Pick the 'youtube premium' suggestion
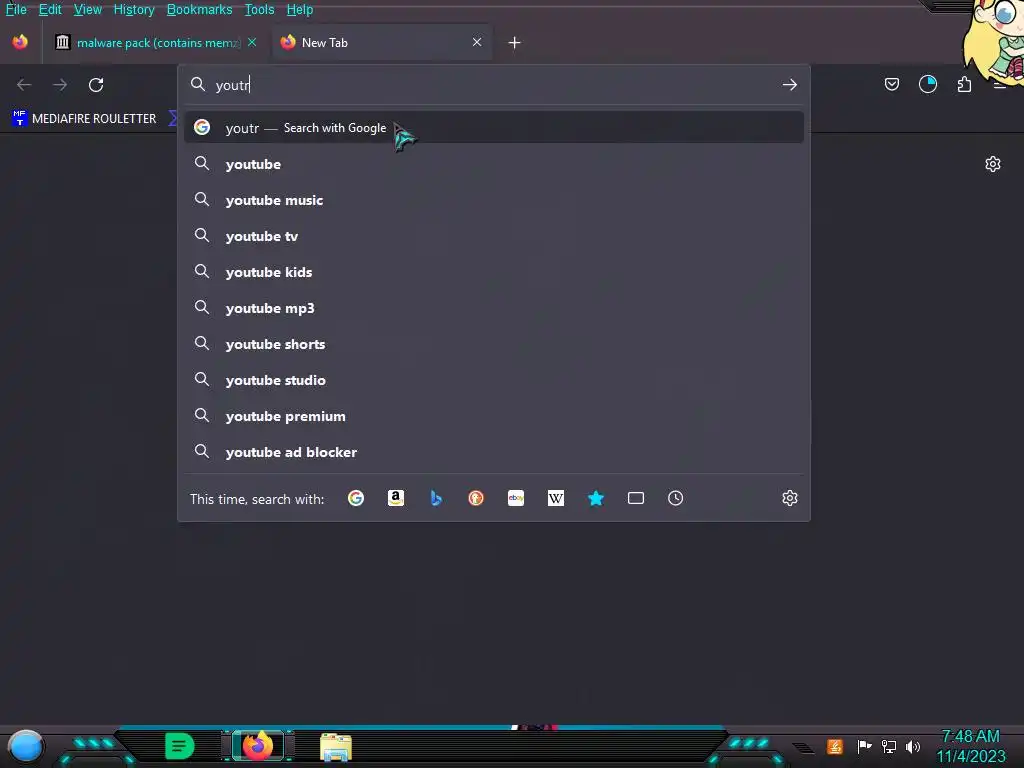The height and width of the screenshot is (768, 1024). coord(494,416)
